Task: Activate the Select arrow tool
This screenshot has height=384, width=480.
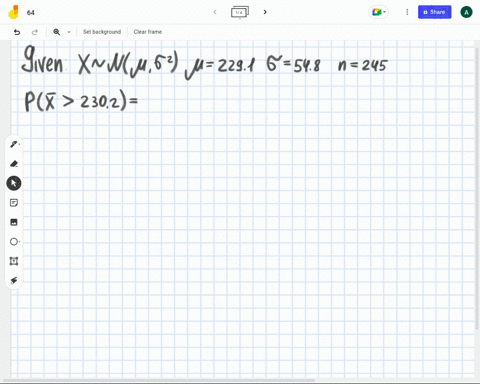Action: coord(14,183)
